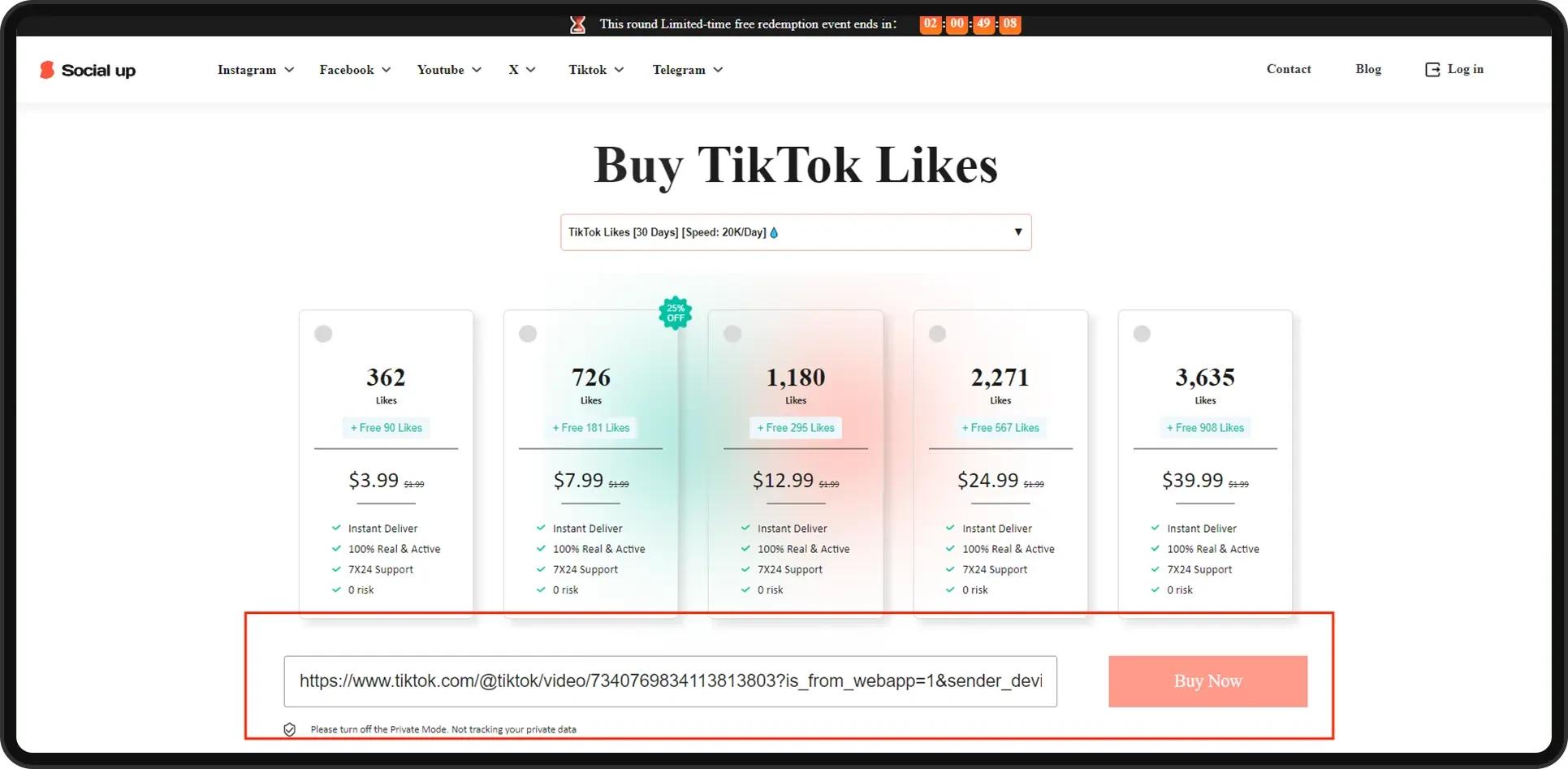Screen dimensions: 1568x769
Task: Click the $39.99 price
Action: tap(1192, 480)
